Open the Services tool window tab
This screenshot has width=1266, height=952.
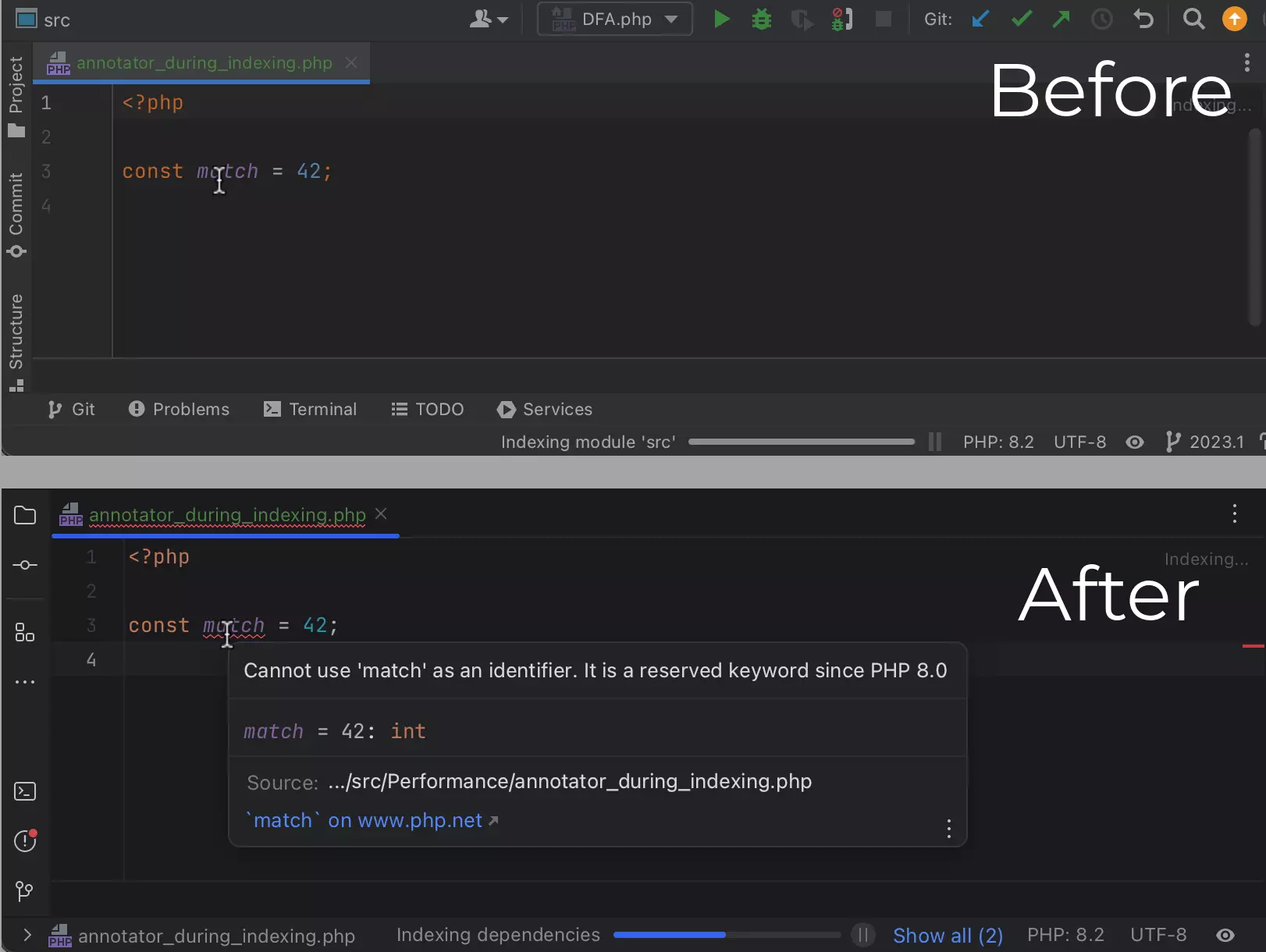544,409
